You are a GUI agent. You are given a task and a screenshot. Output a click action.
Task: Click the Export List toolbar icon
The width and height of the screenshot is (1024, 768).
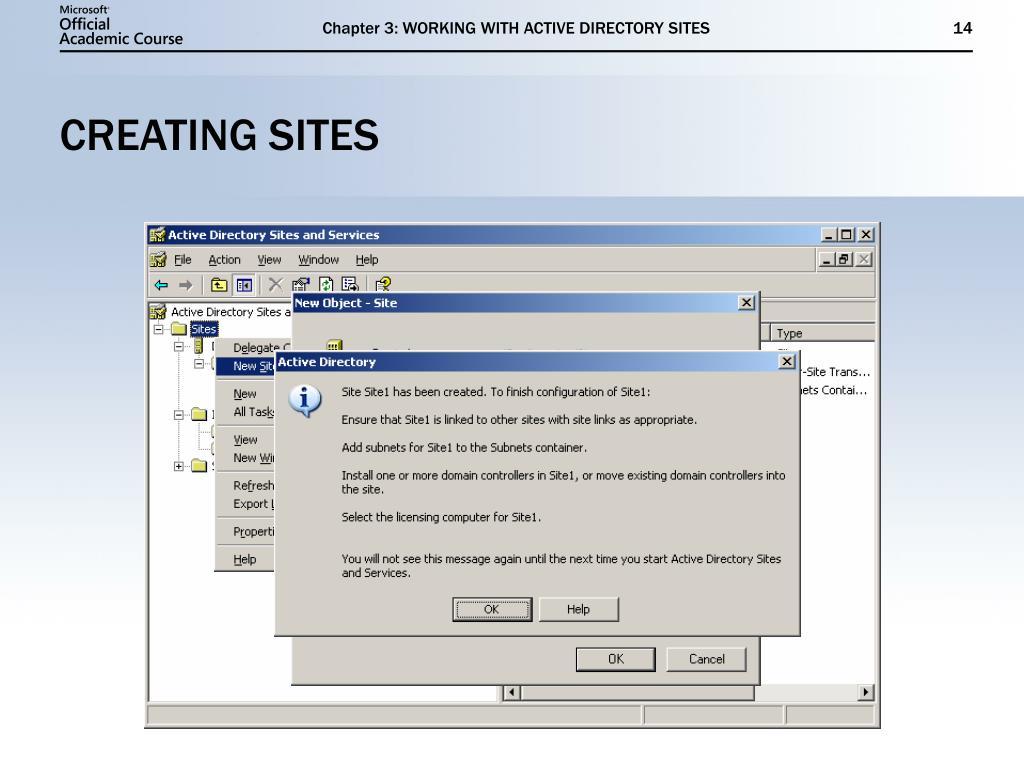point(350,285)
